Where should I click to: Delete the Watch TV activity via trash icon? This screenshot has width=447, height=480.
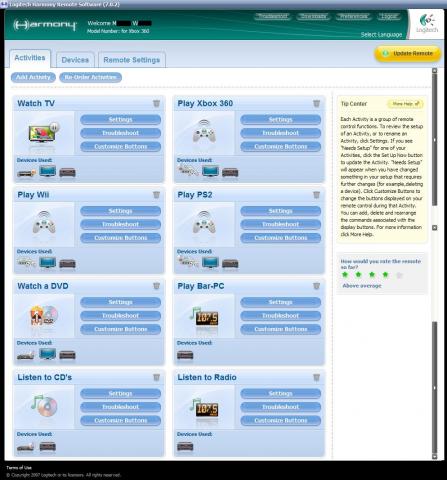156,103
